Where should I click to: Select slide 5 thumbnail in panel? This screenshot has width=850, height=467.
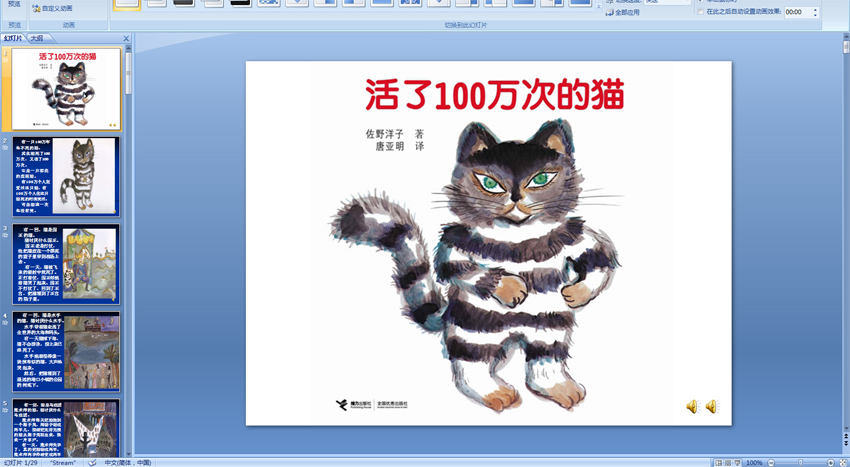pyautogui.click(x=66, y=428)
